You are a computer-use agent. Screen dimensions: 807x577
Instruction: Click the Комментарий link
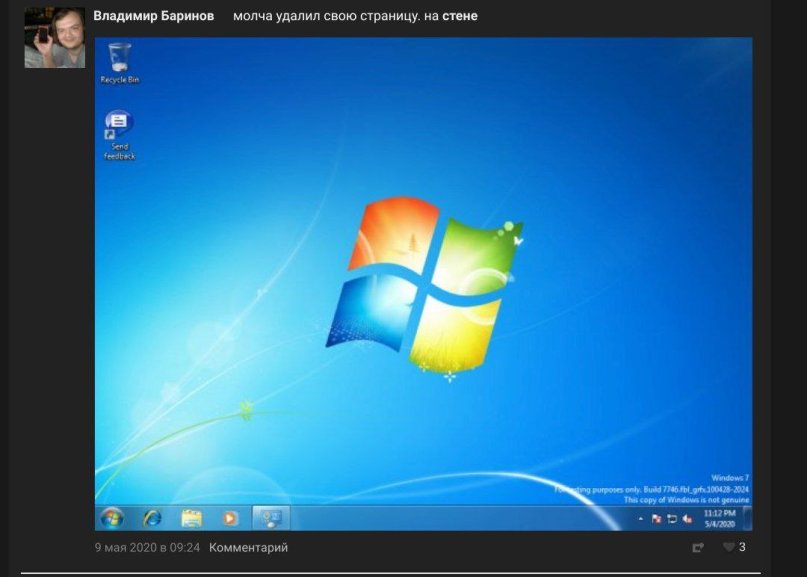[248, 548]
